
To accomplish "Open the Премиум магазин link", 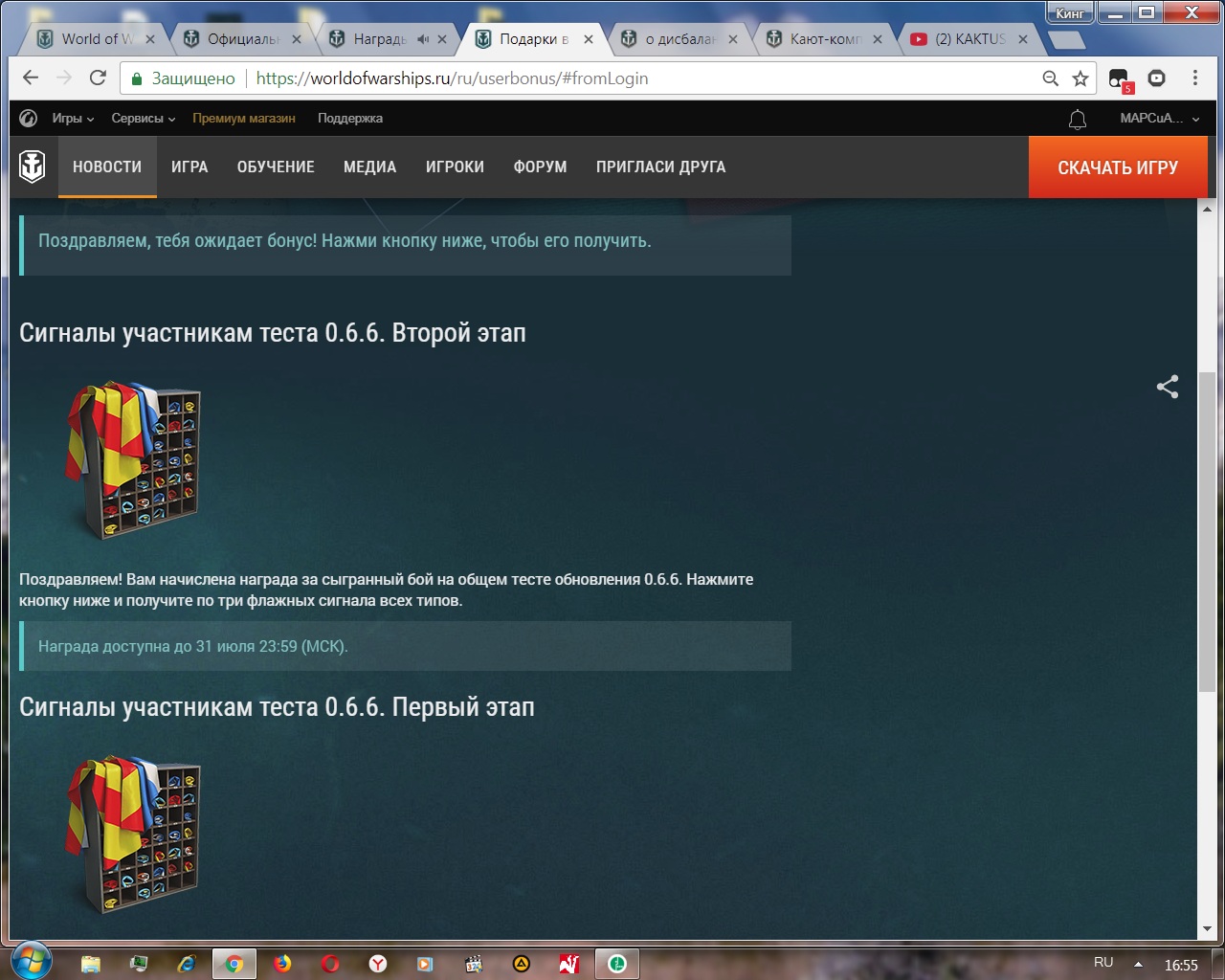I will click(x=244, y=119).
